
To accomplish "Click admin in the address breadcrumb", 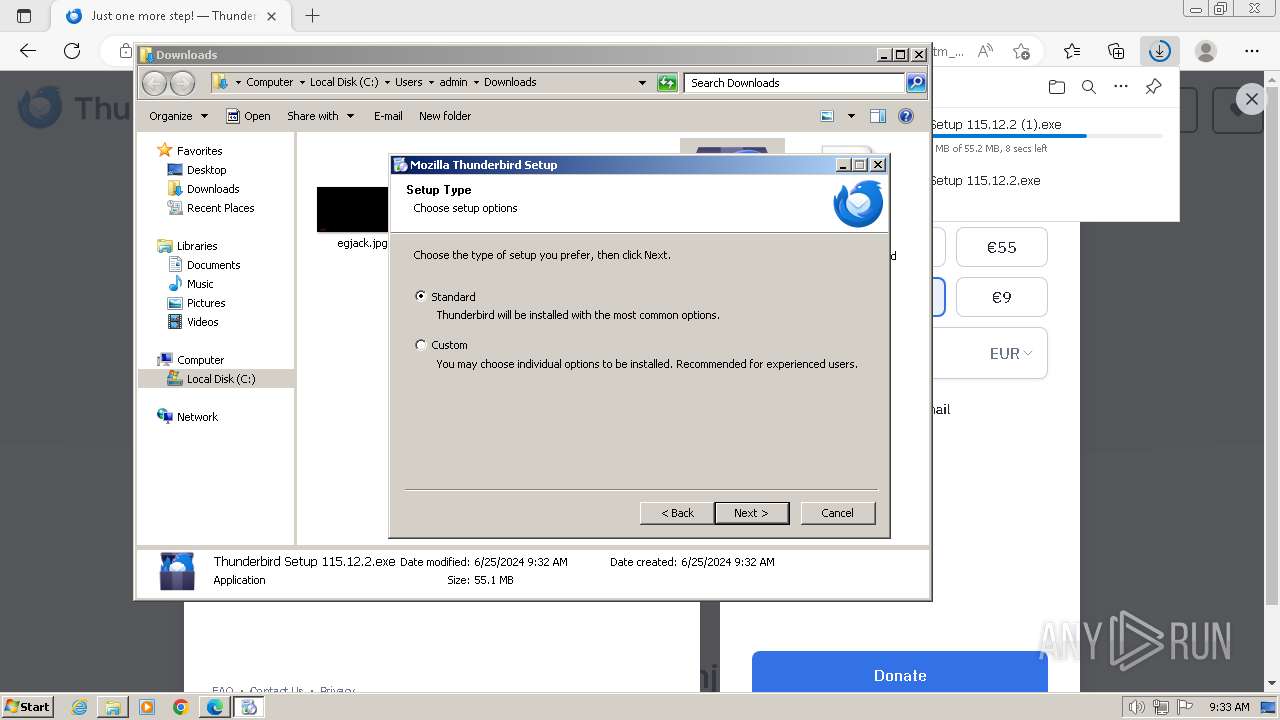I will (x=453, y=82).
